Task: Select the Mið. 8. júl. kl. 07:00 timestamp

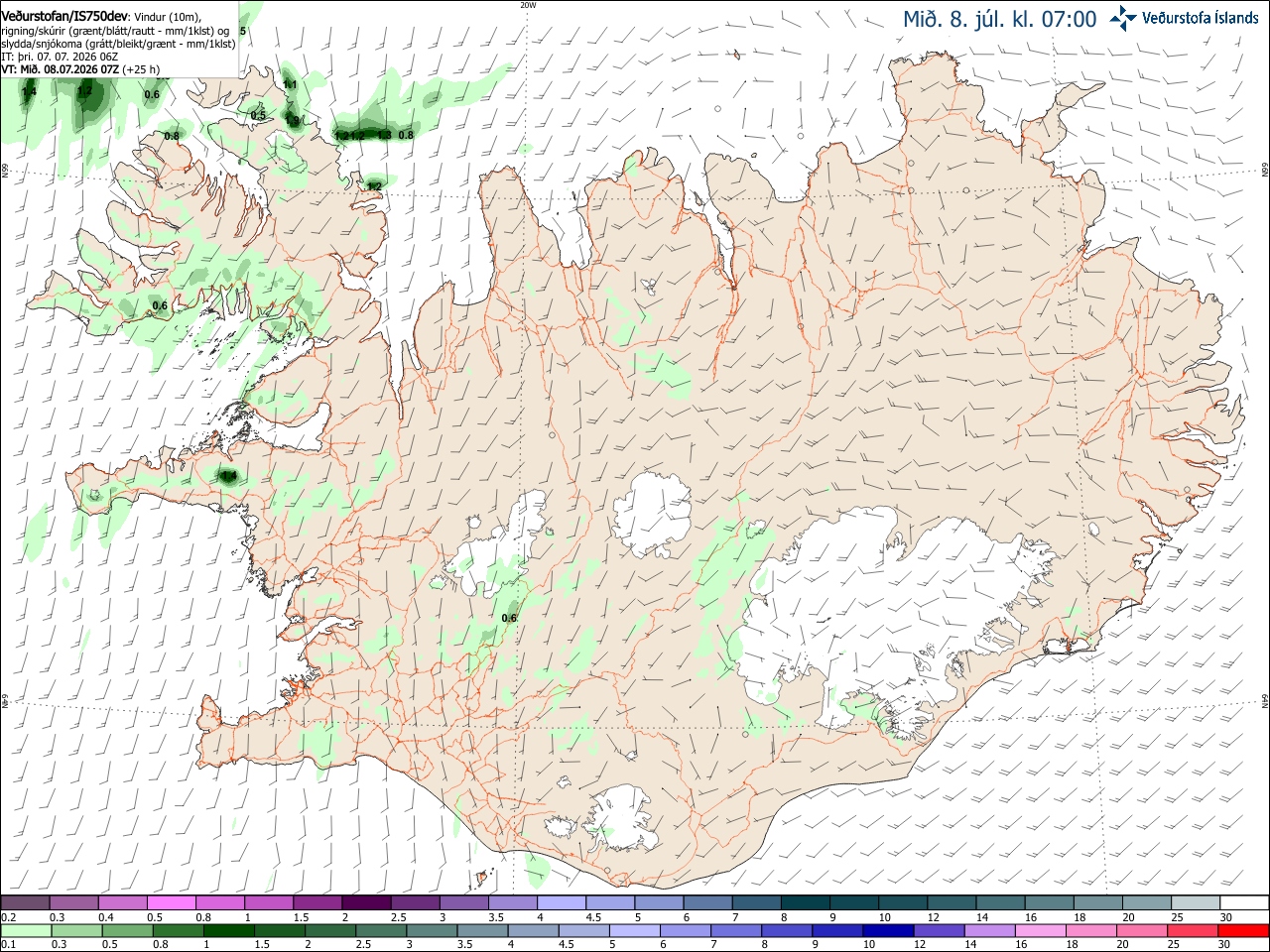Action: (x=1000, y=19)
